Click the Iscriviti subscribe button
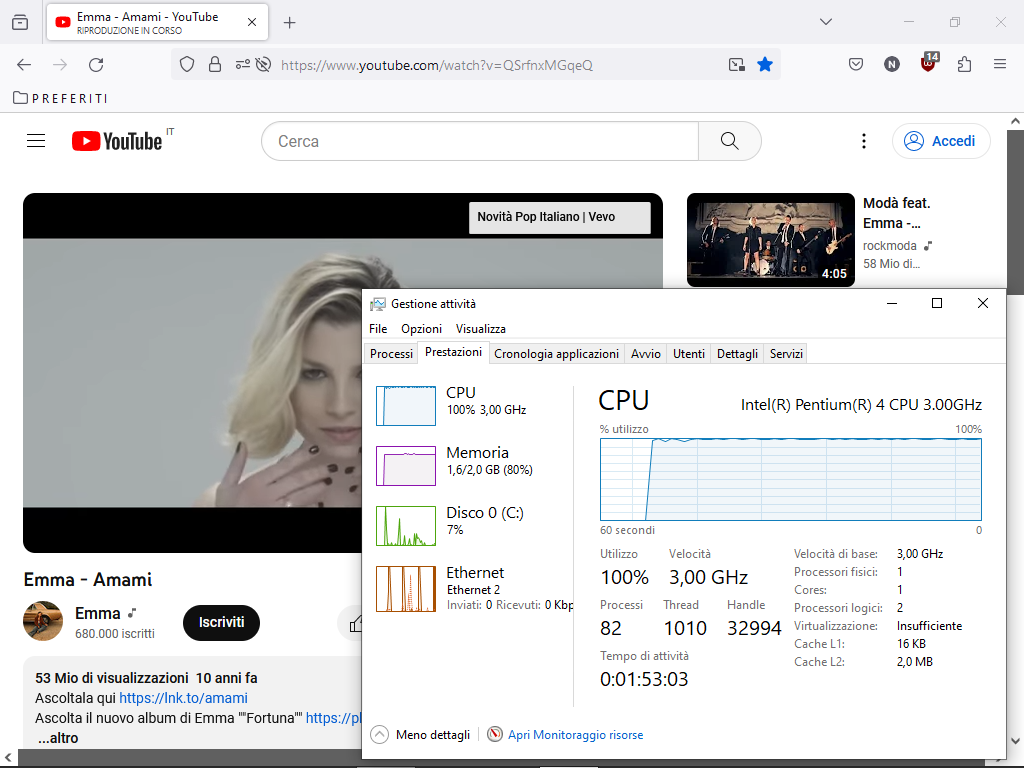1024x768 pixels. [x=221, y=622]
